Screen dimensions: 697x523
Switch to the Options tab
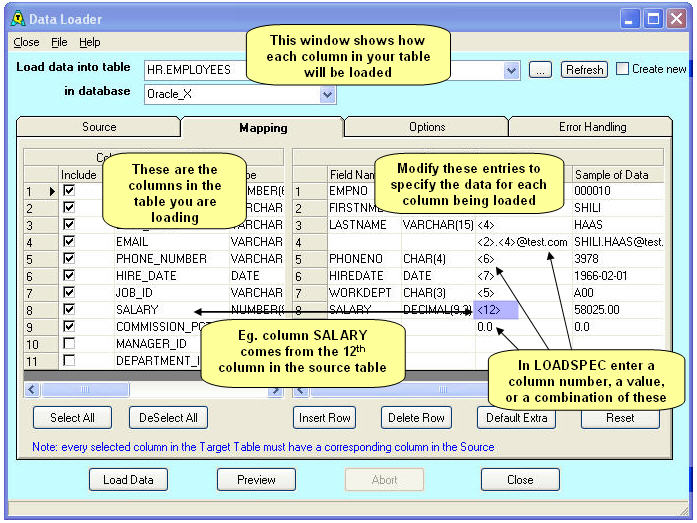427,127
